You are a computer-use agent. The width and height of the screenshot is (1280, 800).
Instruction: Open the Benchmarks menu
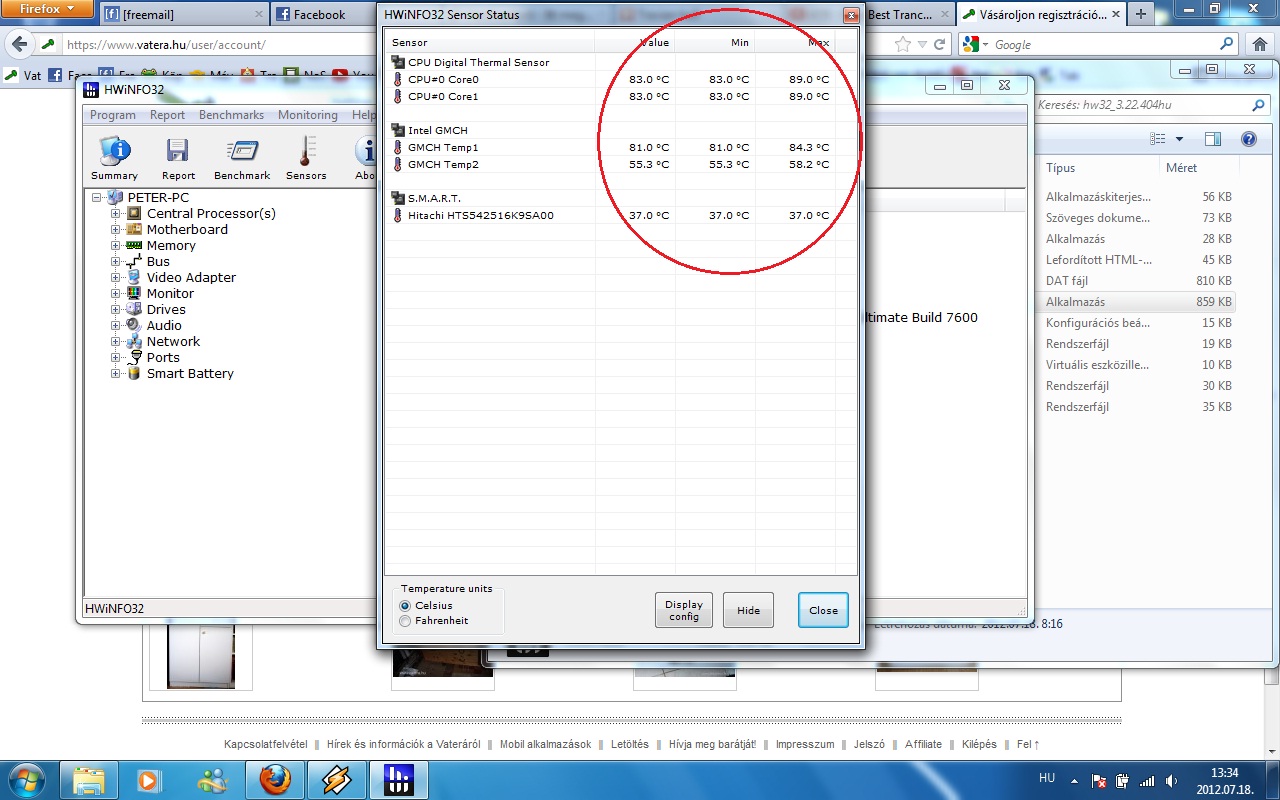tap(231, 115)
